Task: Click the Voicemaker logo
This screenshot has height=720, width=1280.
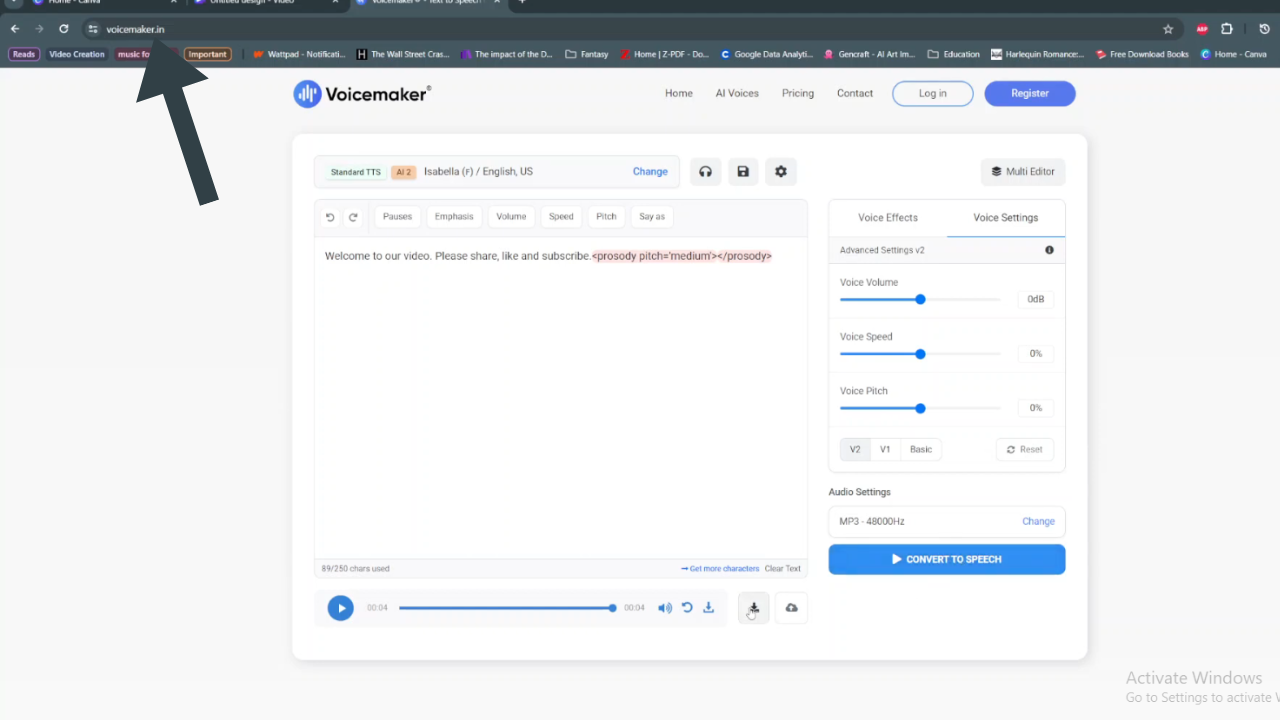Action: (x=362, y=94)
